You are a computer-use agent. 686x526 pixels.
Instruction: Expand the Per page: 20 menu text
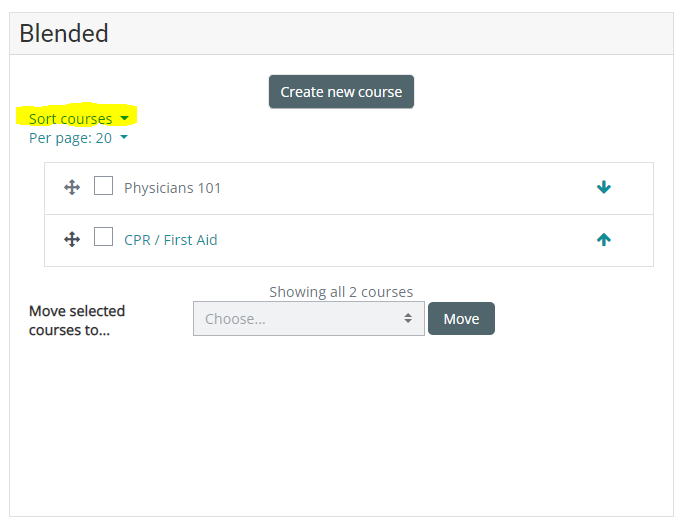[70, 138]
